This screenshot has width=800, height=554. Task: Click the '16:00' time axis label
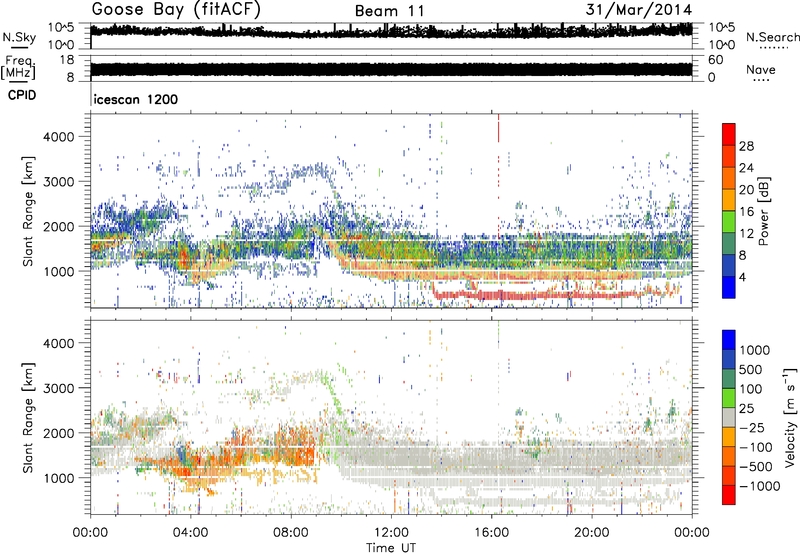click(x=491, y=532)
